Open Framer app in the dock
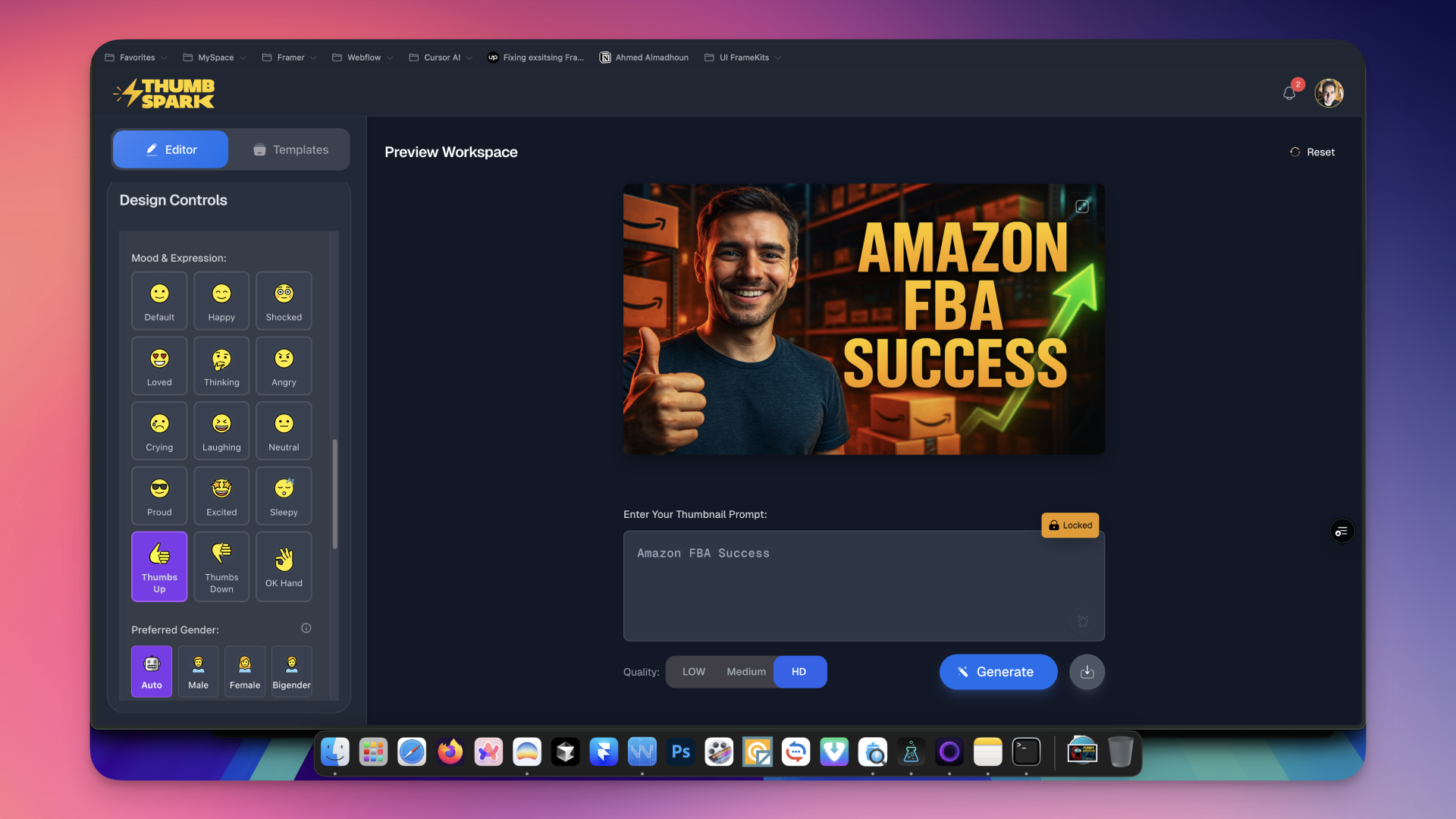 (604, 752)
